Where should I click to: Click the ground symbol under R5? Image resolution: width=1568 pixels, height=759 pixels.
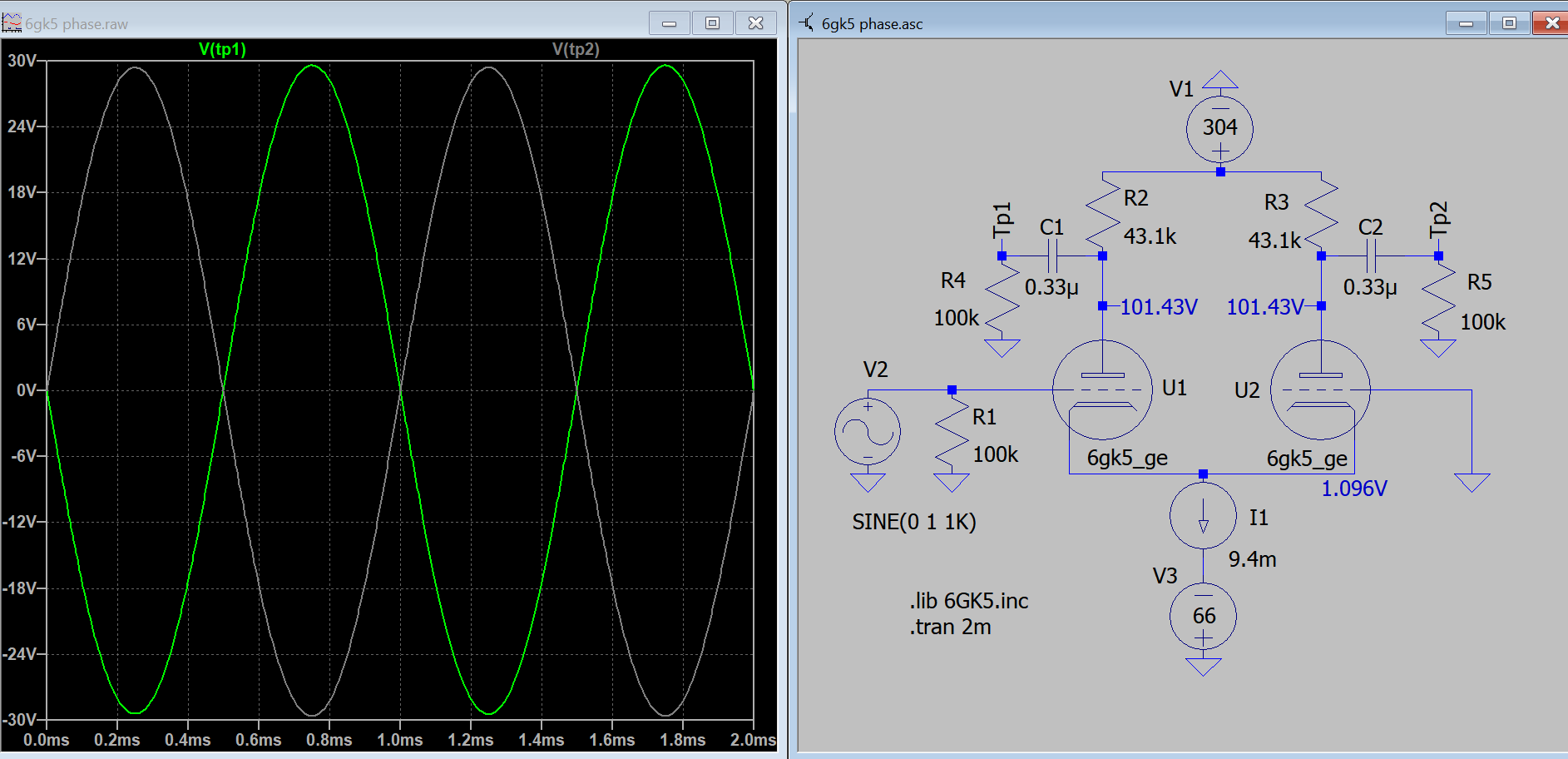pyautogui.click(x=1438, y=348)
